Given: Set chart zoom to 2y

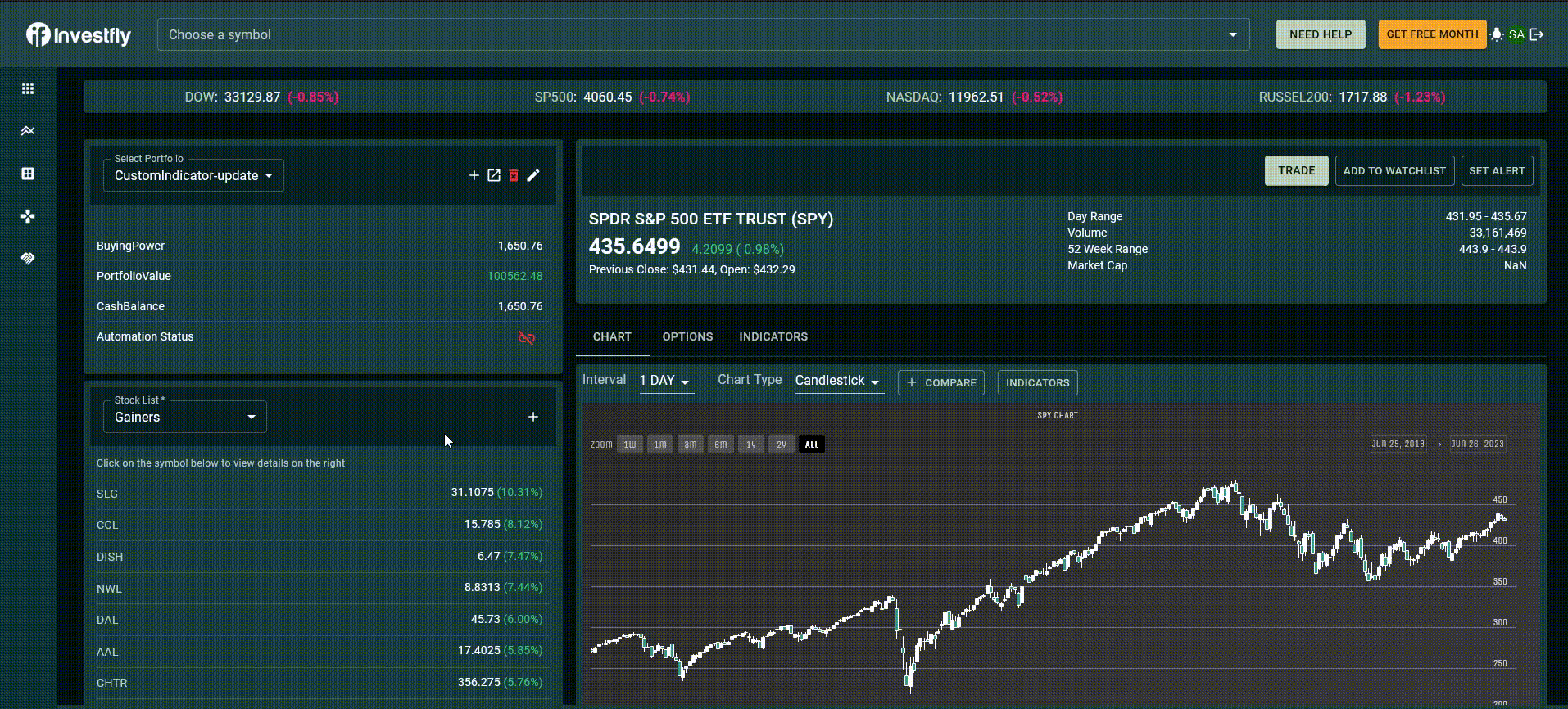Looking at the screenshot, I should [782, 445].
